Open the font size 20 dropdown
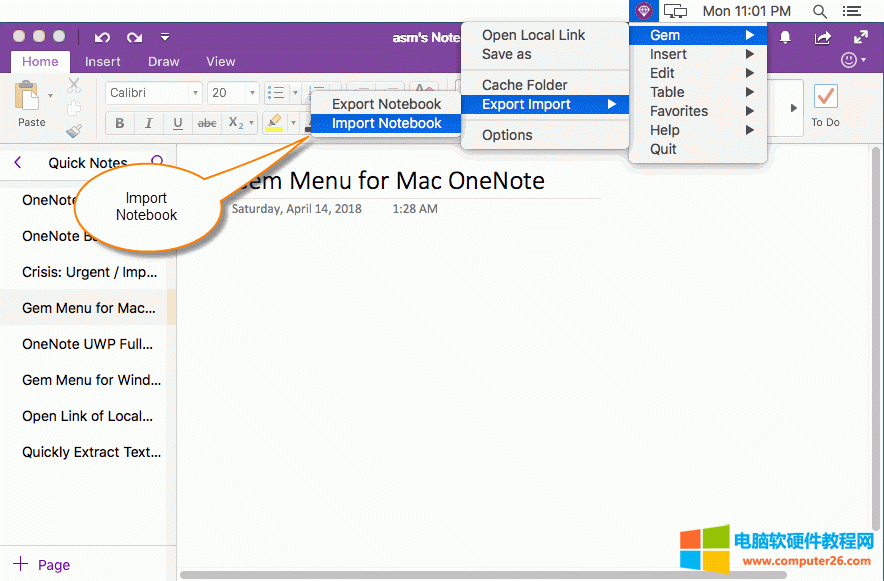Viewport: 884px width, 581px height. (233, 93)
